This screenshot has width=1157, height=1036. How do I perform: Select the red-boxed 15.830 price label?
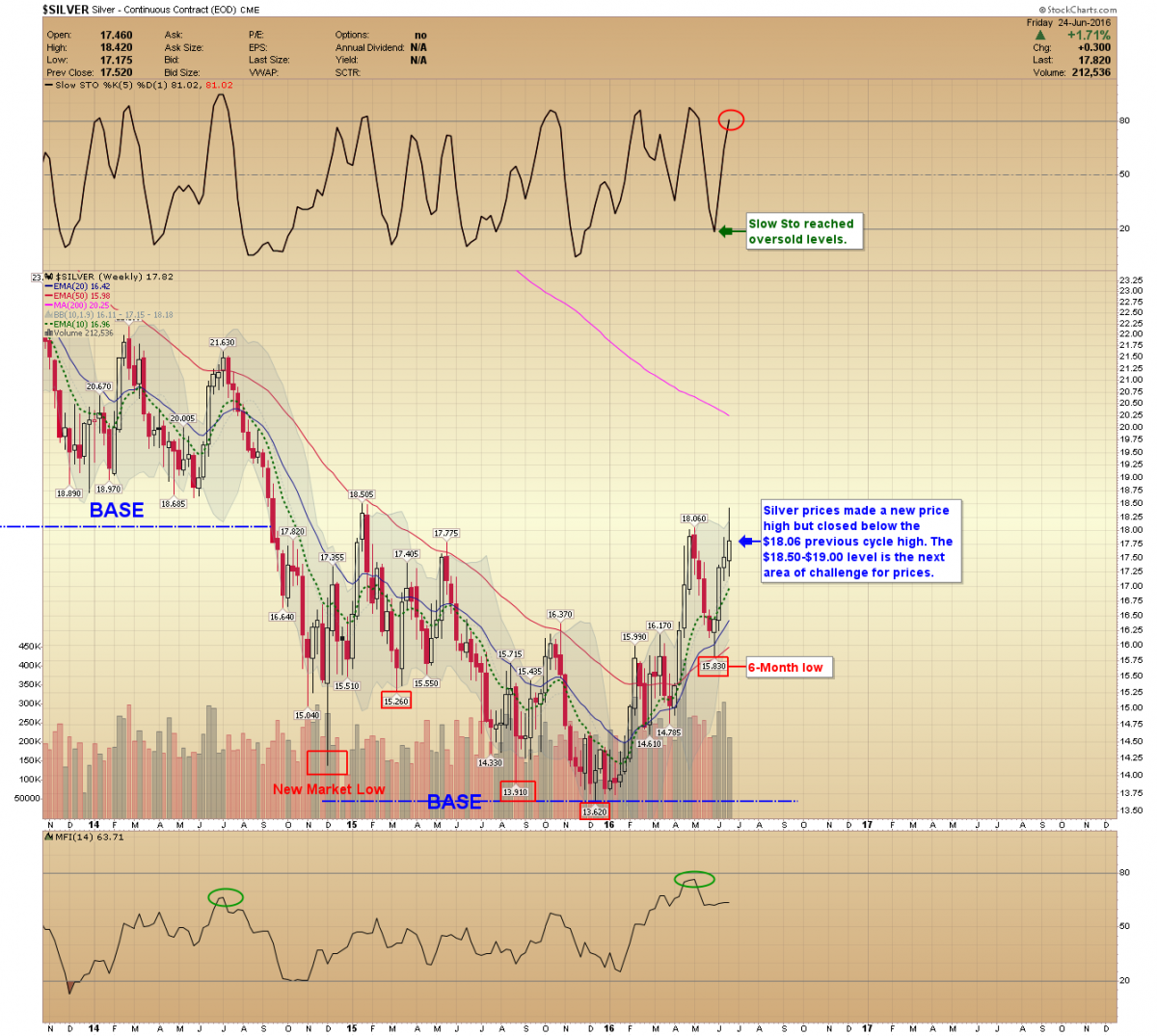[713, 666]
